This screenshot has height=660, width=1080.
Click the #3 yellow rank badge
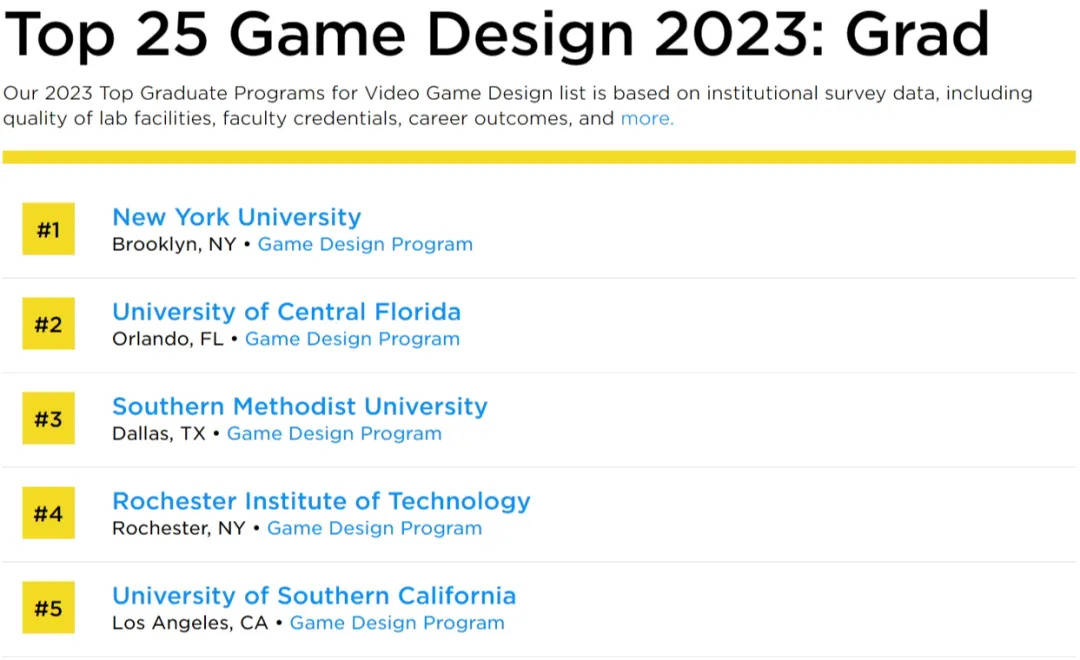48,418
